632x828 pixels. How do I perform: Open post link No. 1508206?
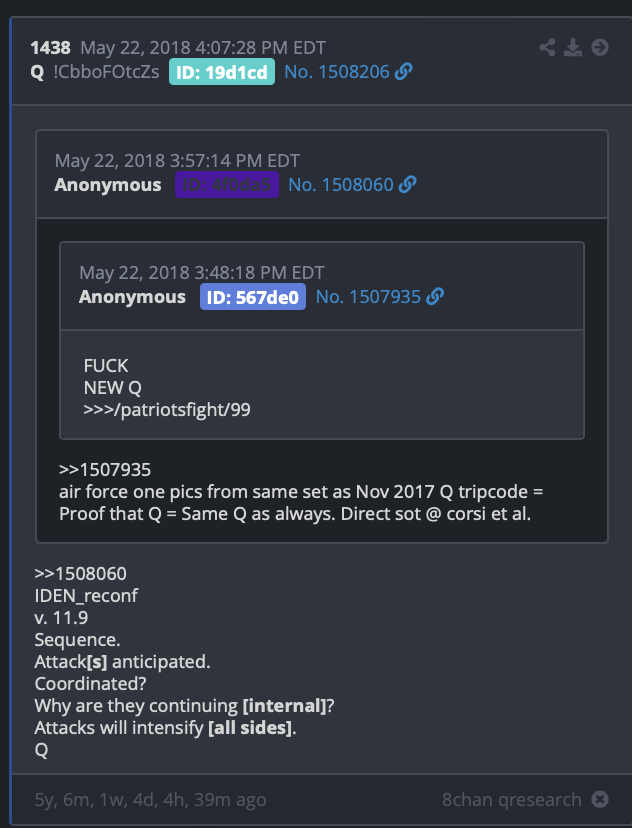tap(337, 72)
